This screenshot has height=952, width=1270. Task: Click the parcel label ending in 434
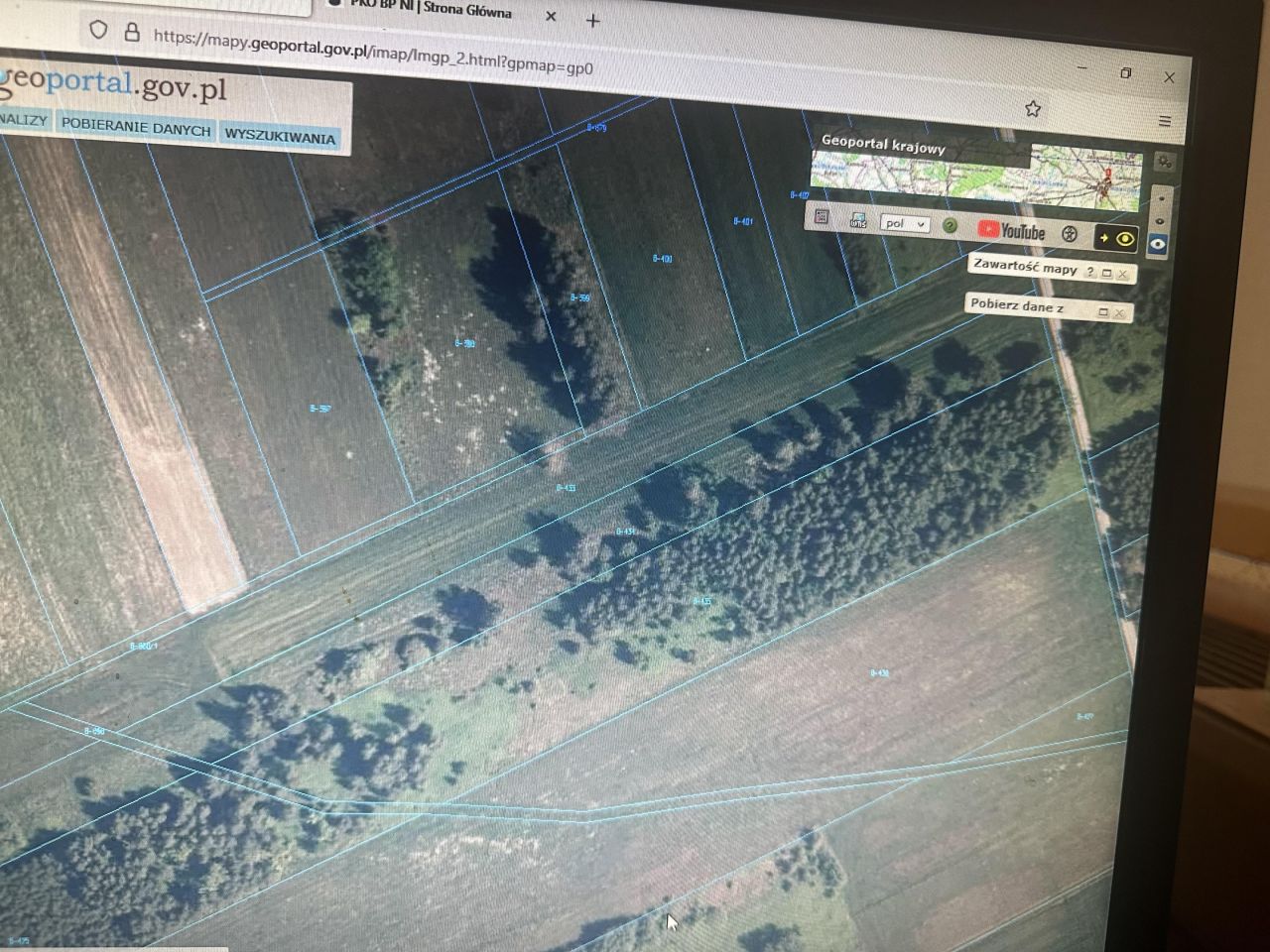pos(625,532)
